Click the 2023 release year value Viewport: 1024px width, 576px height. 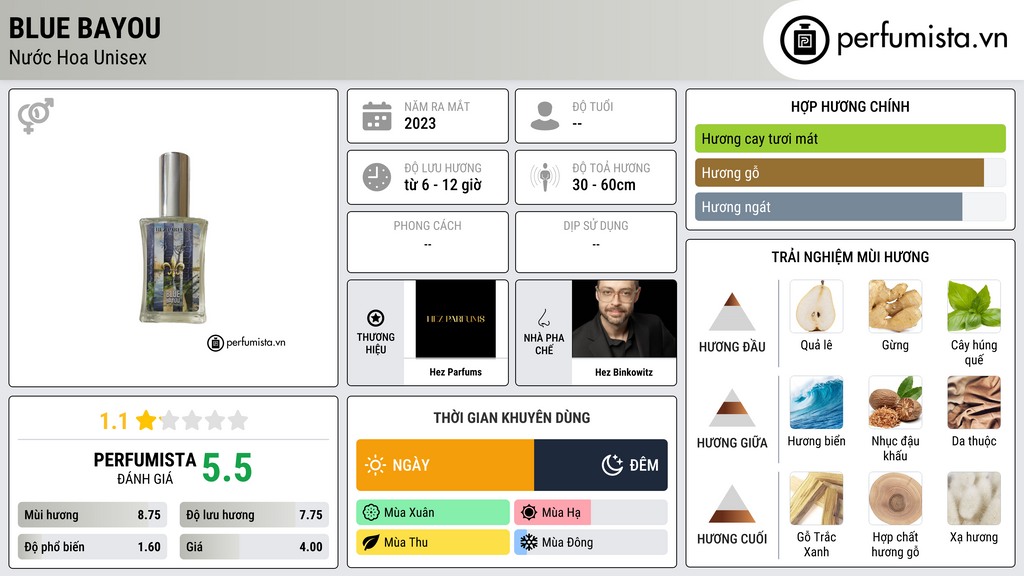(x=420, y=123)
